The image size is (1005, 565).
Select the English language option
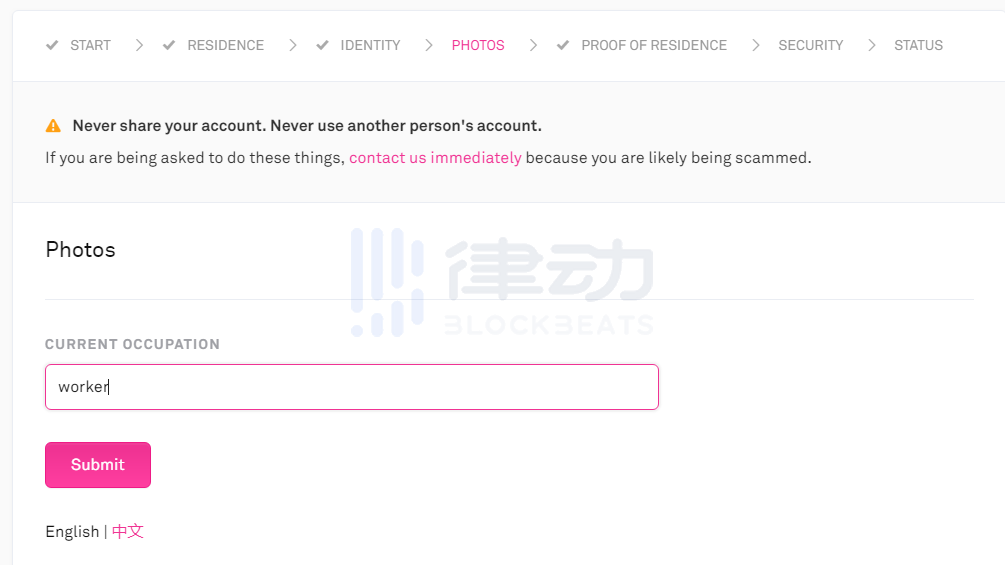pos(72,532)
